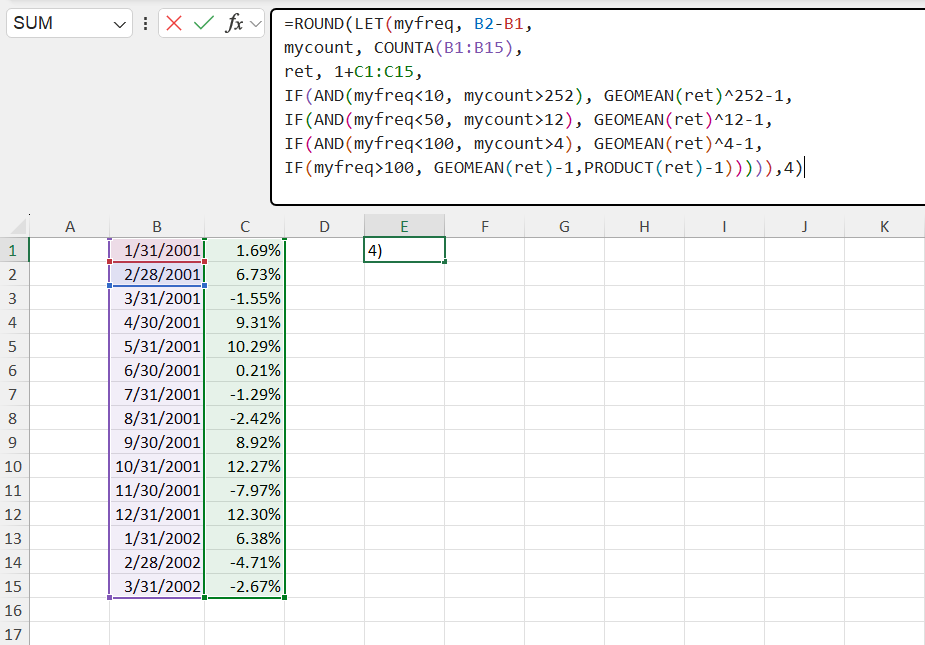Click cell containing 12.27% return
This screenshot has width=925, height=645.
pos(244,466)
